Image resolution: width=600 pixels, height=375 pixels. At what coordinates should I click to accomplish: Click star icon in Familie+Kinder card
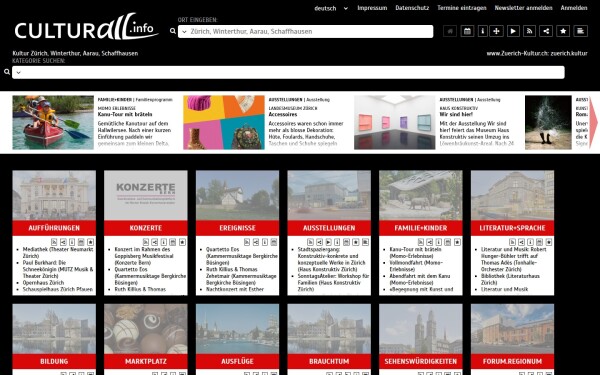[x=457, y=242]
